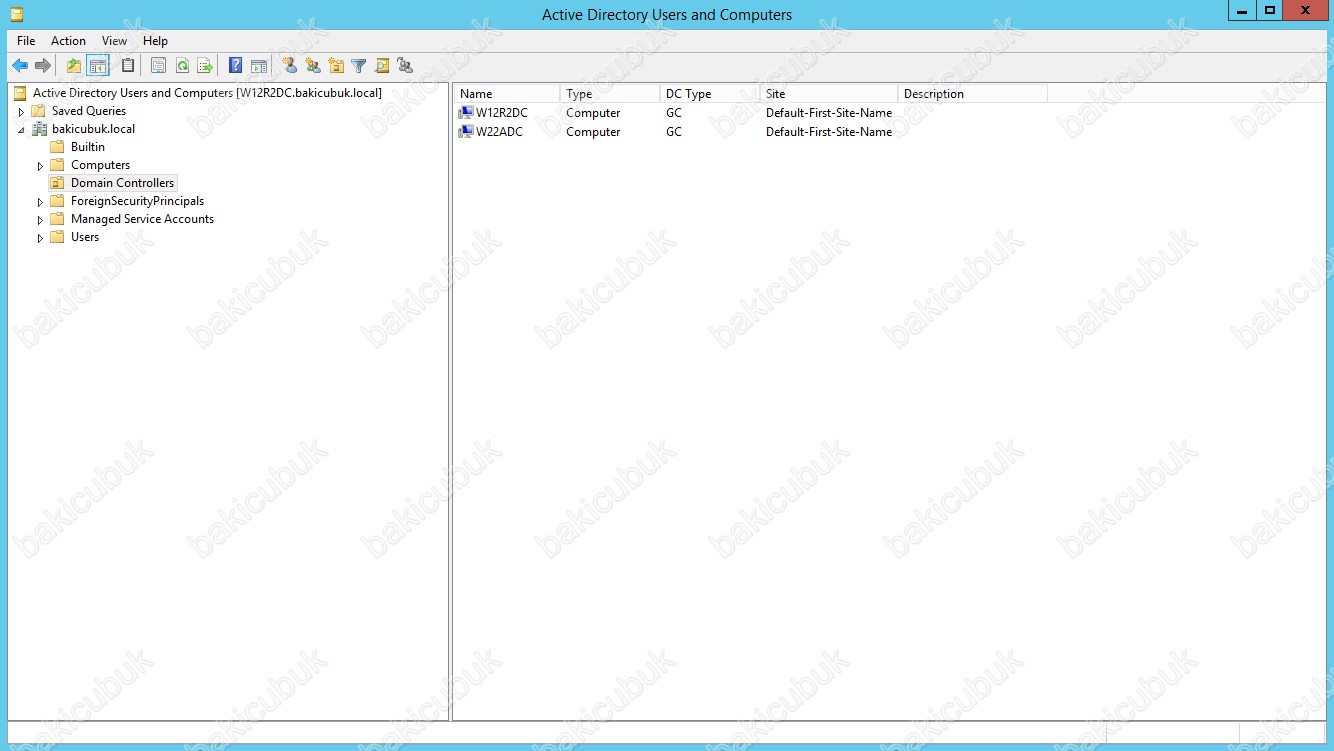
Task: Go up one level with folder-arrow icon
Action: [74, 66]
